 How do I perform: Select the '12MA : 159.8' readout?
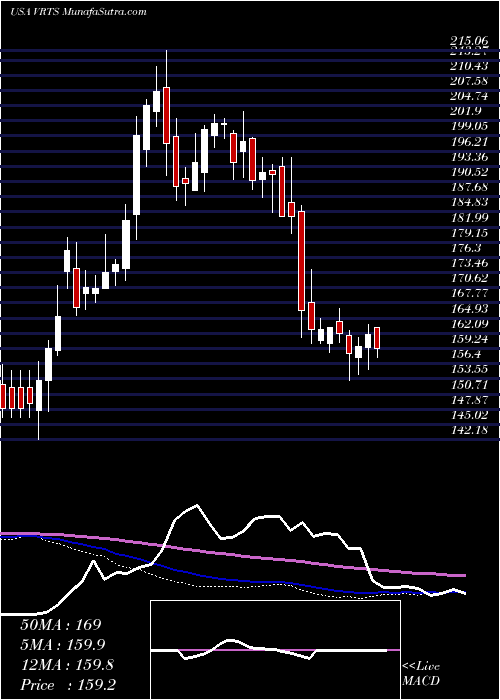click(67, 665)
